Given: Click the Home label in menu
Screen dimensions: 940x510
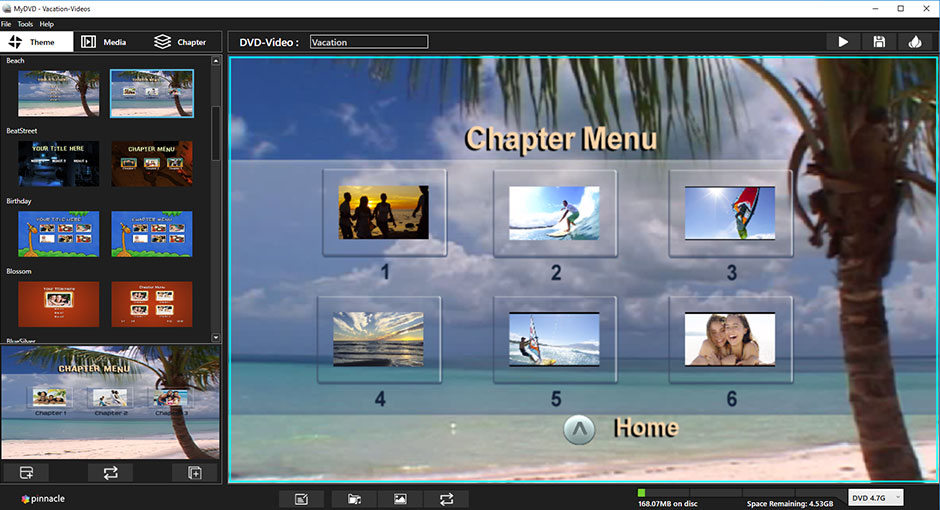Looking at the screenshot, I should point(646,428).
